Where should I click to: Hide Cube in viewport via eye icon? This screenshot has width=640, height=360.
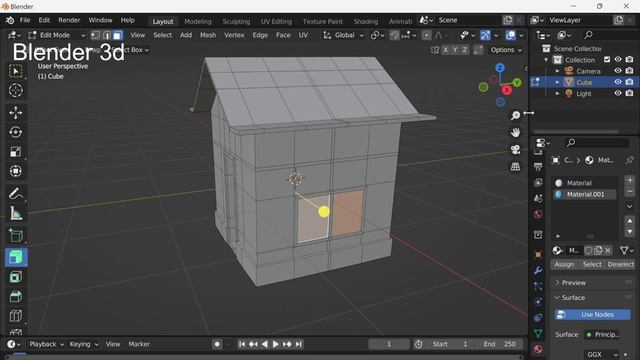pyautogui.click(x=618, y=82)
